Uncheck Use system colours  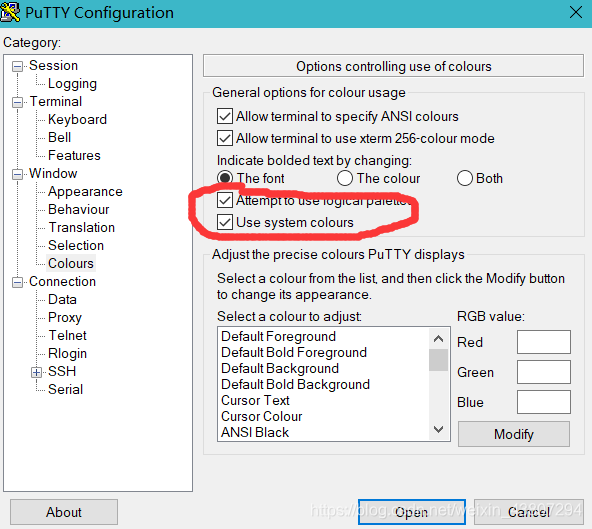click(225, 222)
